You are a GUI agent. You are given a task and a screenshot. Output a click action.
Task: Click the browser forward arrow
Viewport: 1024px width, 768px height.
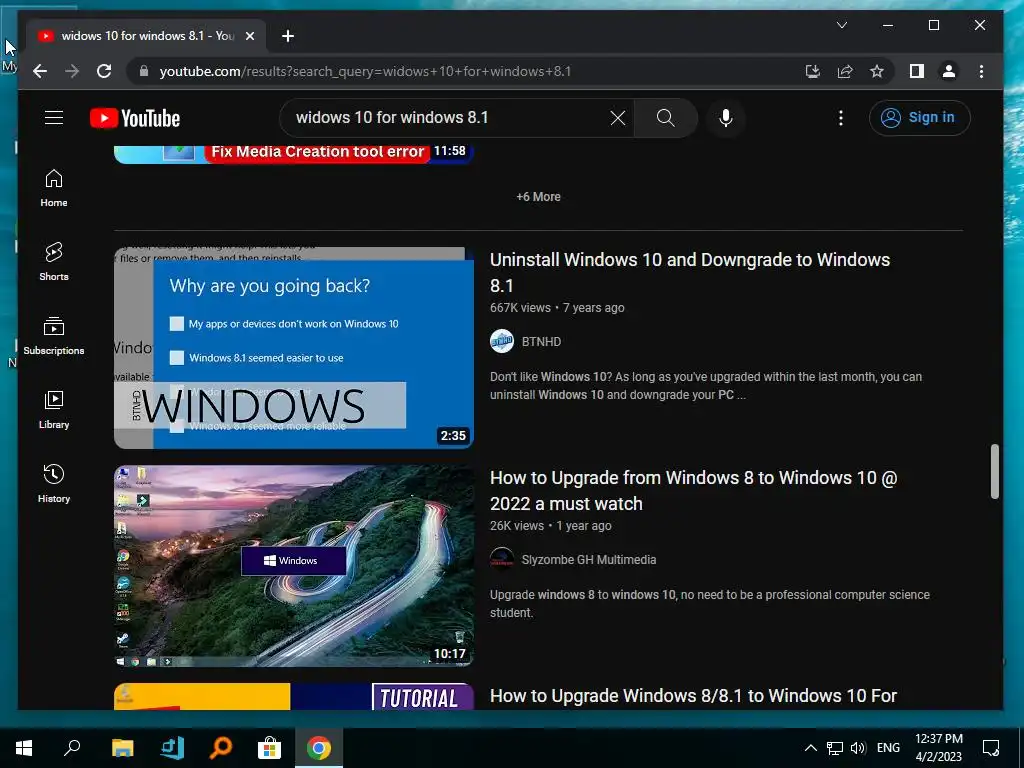pyautogui.click(x=72, y=71)
